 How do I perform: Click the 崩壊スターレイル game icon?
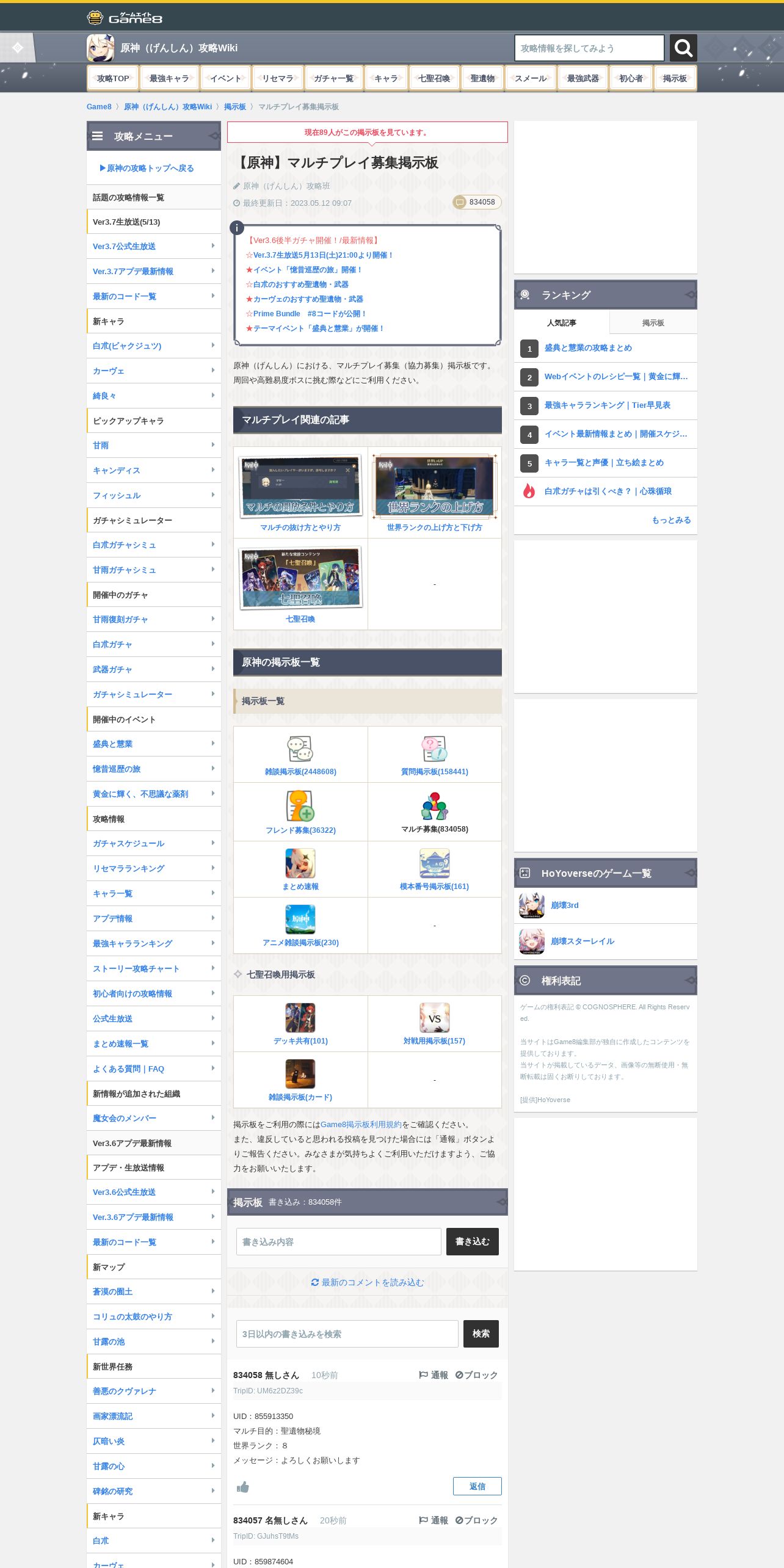coord(532,942)
